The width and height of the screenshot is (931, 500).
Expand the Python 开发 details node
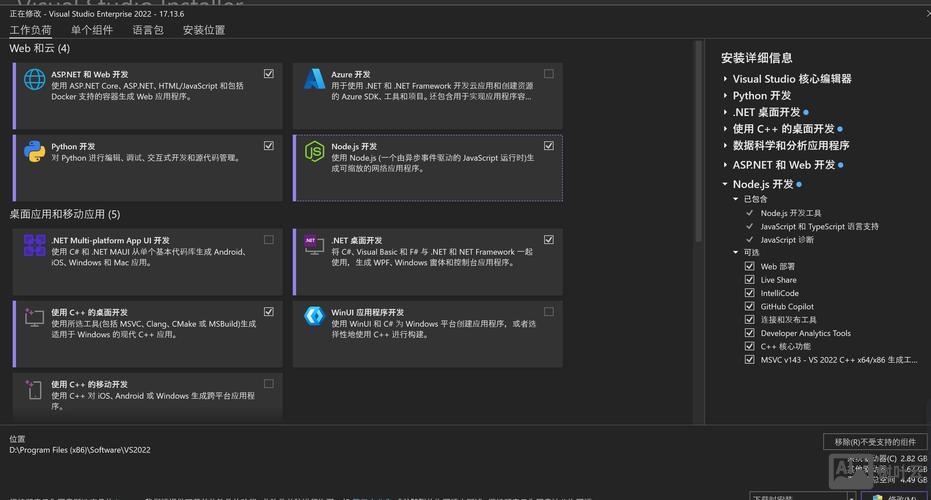click(x=725, y=95)
